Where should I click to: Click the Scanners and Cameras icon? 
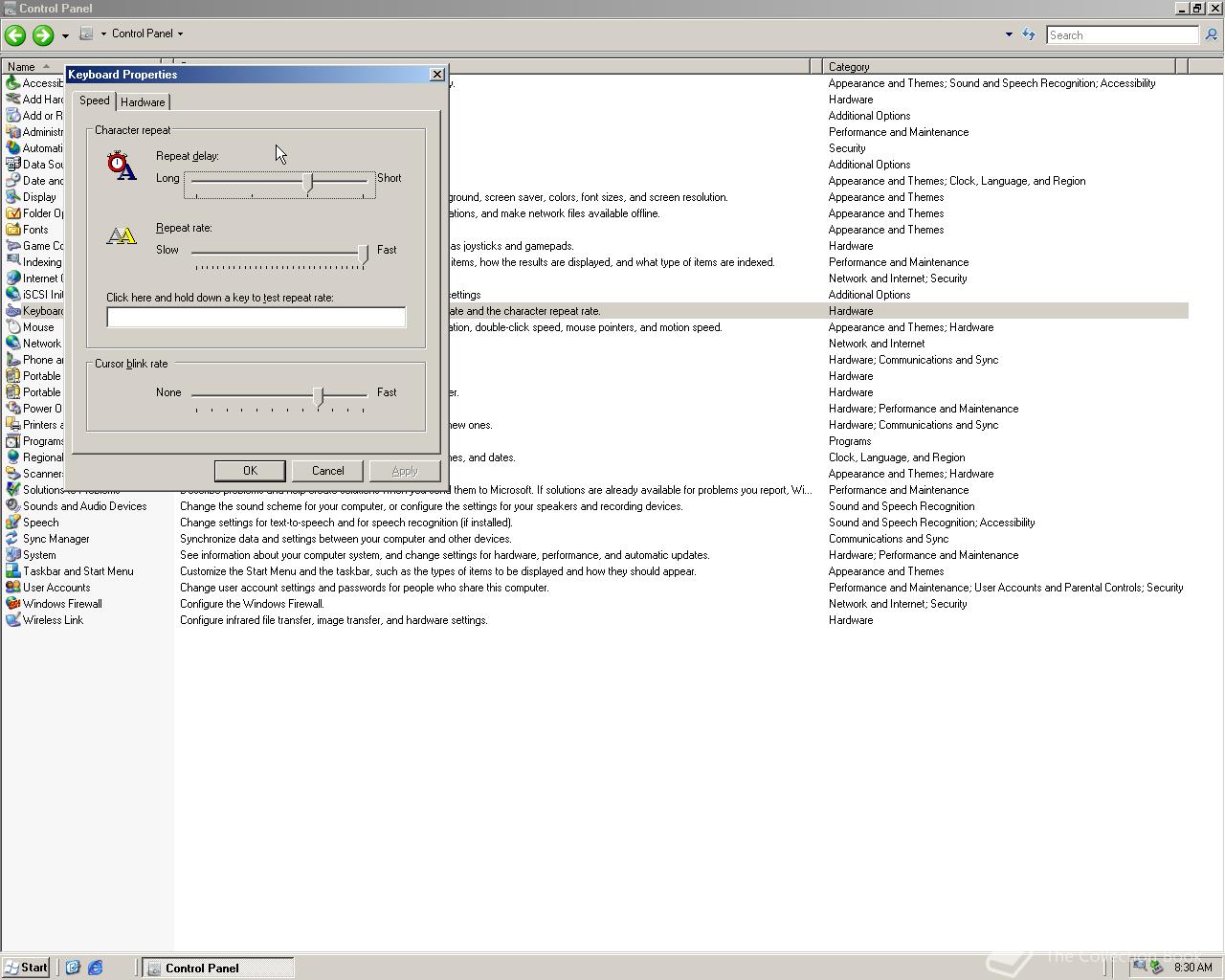tap(12, 474)
